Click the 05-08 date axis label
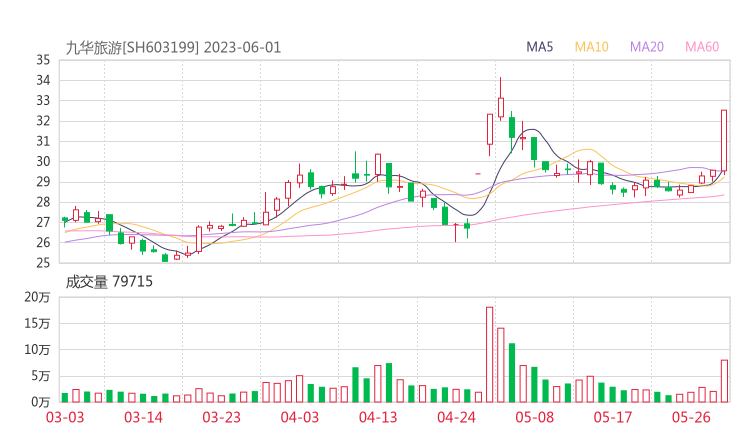 click(x=534, y=417)
